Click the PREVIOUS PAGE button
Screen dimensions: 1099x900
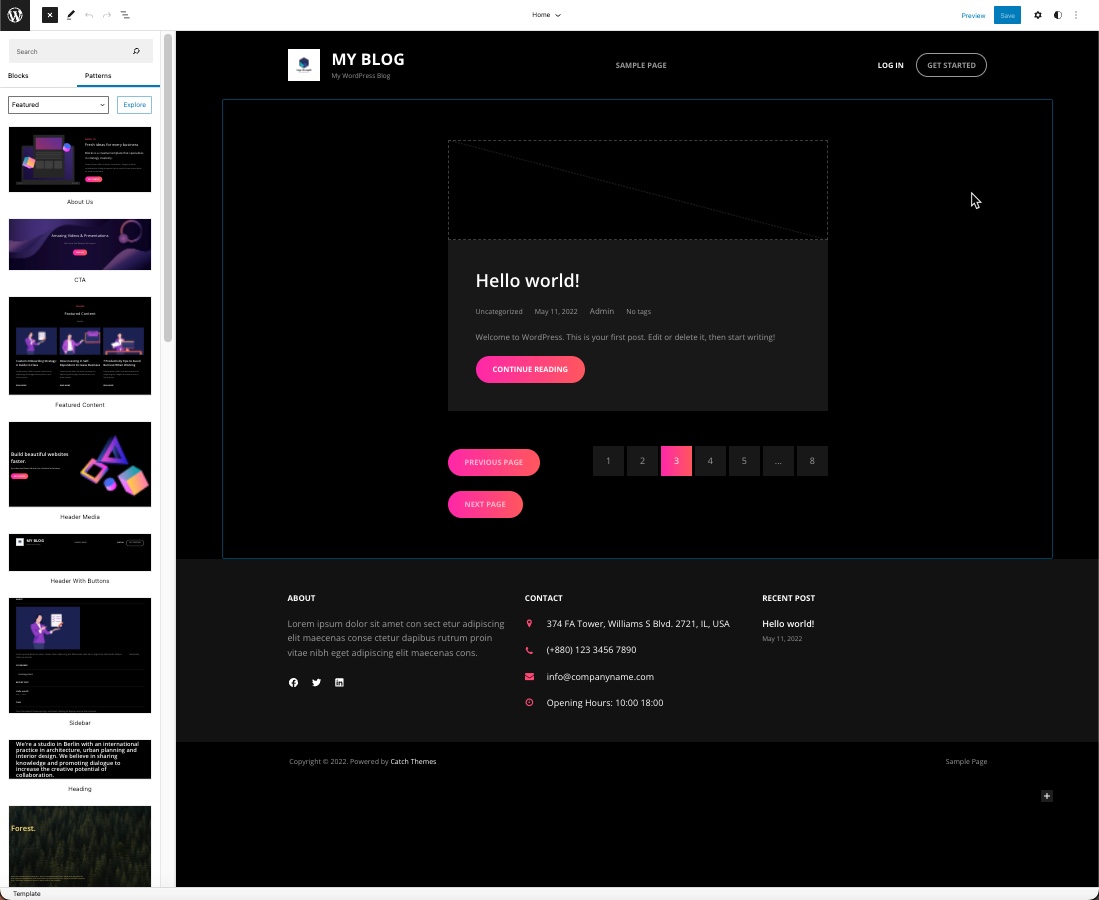pos(493,463)
